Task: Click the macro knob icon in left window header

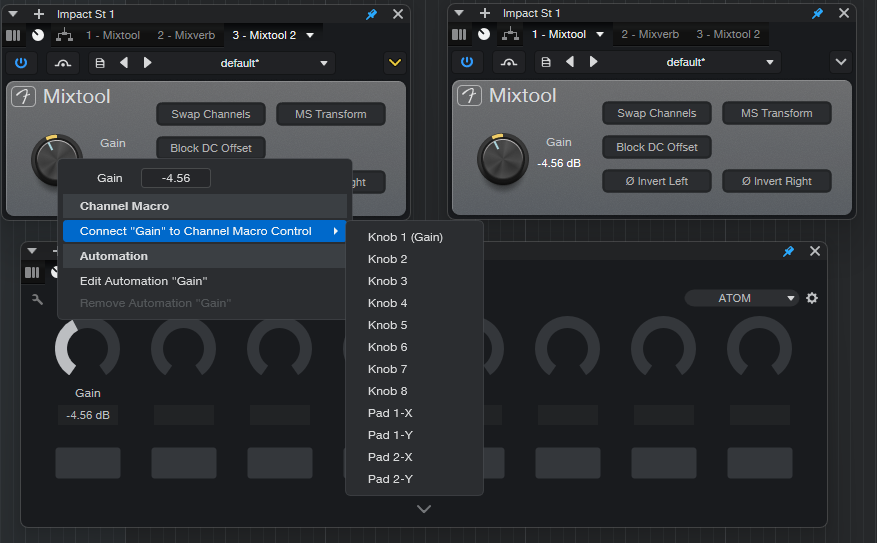Action: (x=38, y=35)
